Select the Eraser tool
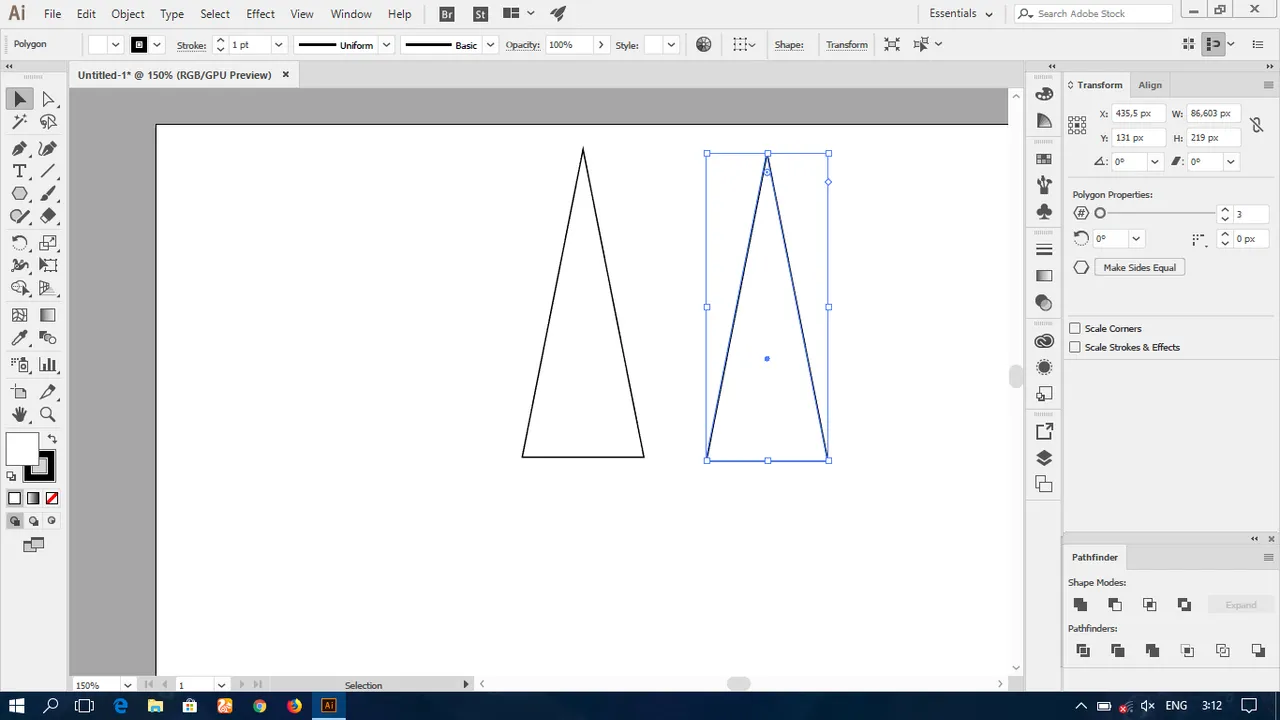The width and height of the screenshot is (1280, 720). [48, 216]
